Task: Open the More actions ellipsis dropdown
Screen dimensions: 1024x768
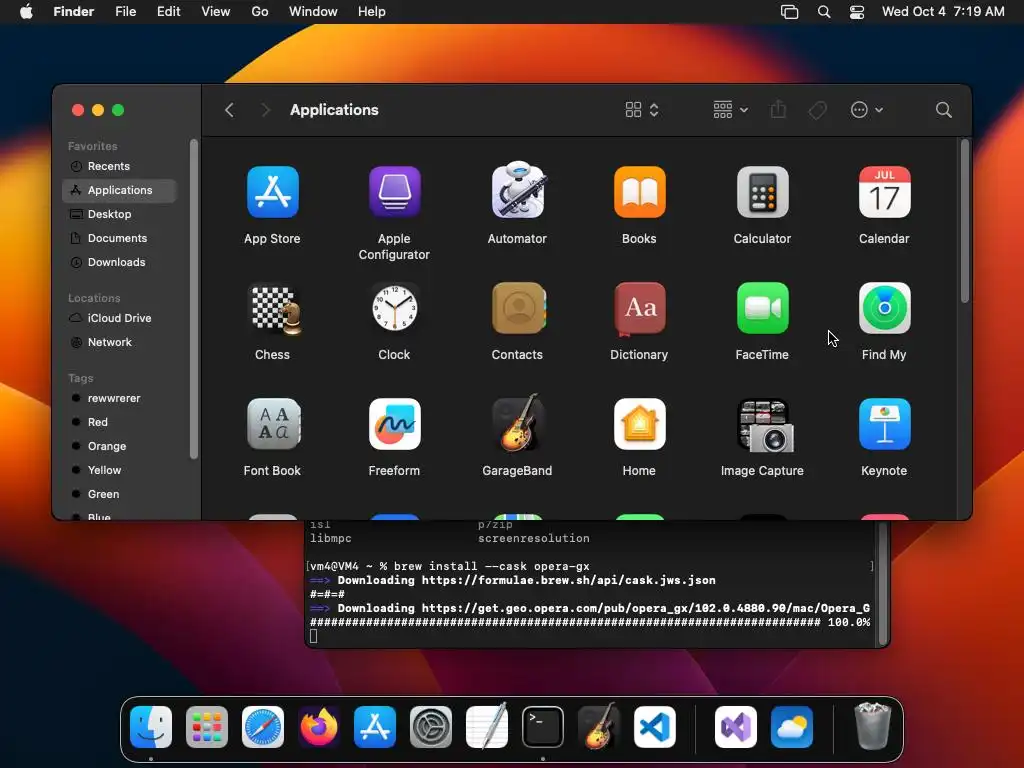Action: [867, 110]
